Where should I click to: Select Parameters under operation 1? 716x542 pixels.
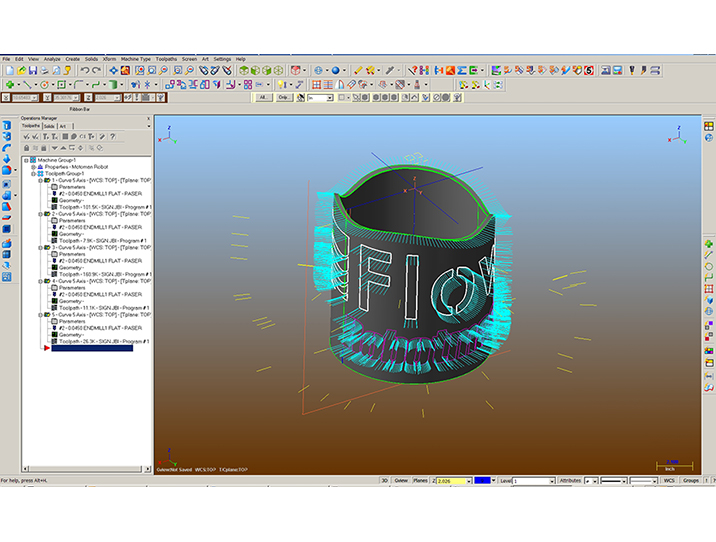click(x=72, y=187)
